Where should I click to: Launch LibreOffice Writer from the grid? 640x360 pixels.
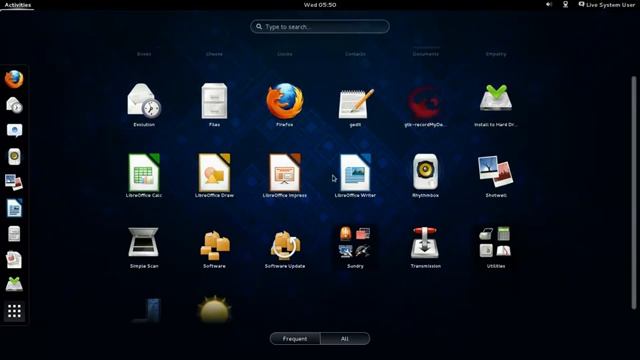coord(355,176)
